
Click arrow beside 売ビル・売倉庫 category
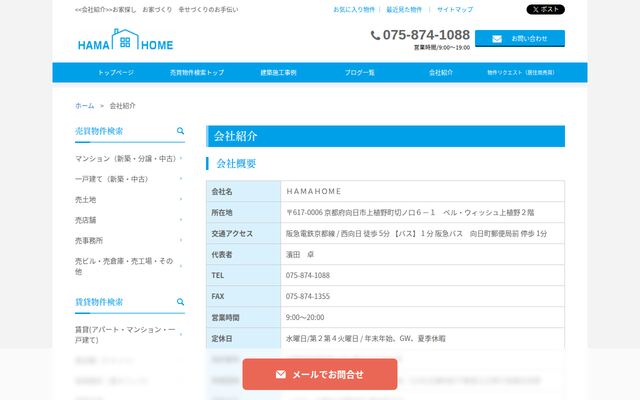tap(181, 266)
